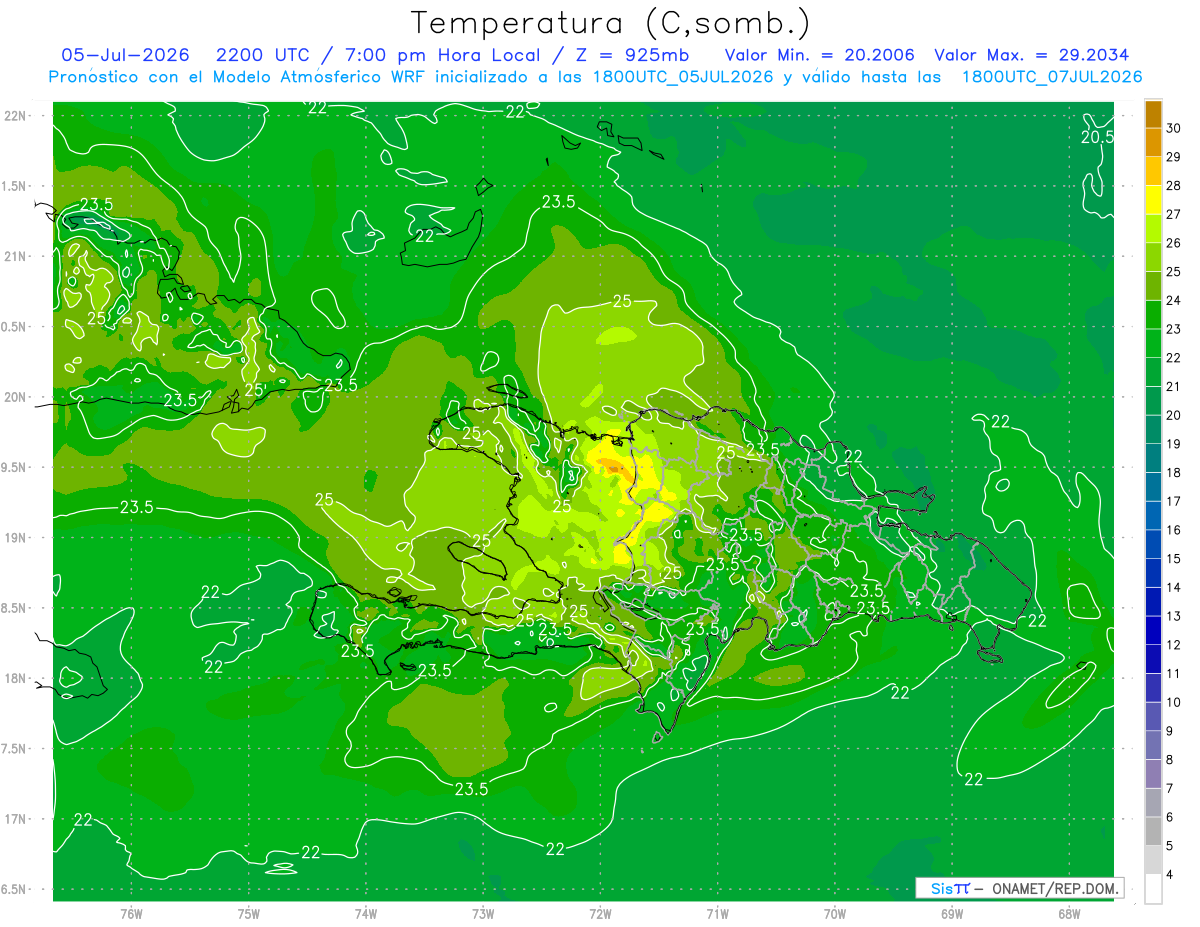Click the "74W" longitude axis label

(366, 914)
